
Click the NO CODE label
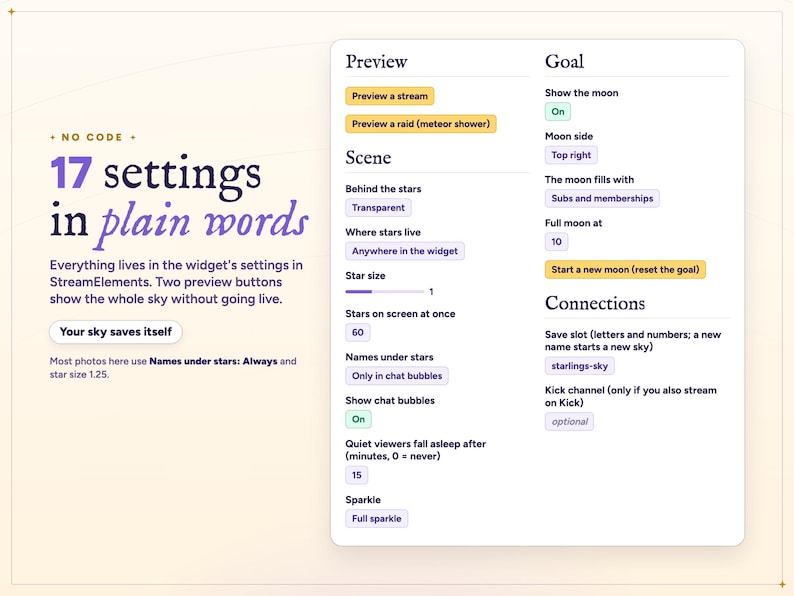pos(92,137)
